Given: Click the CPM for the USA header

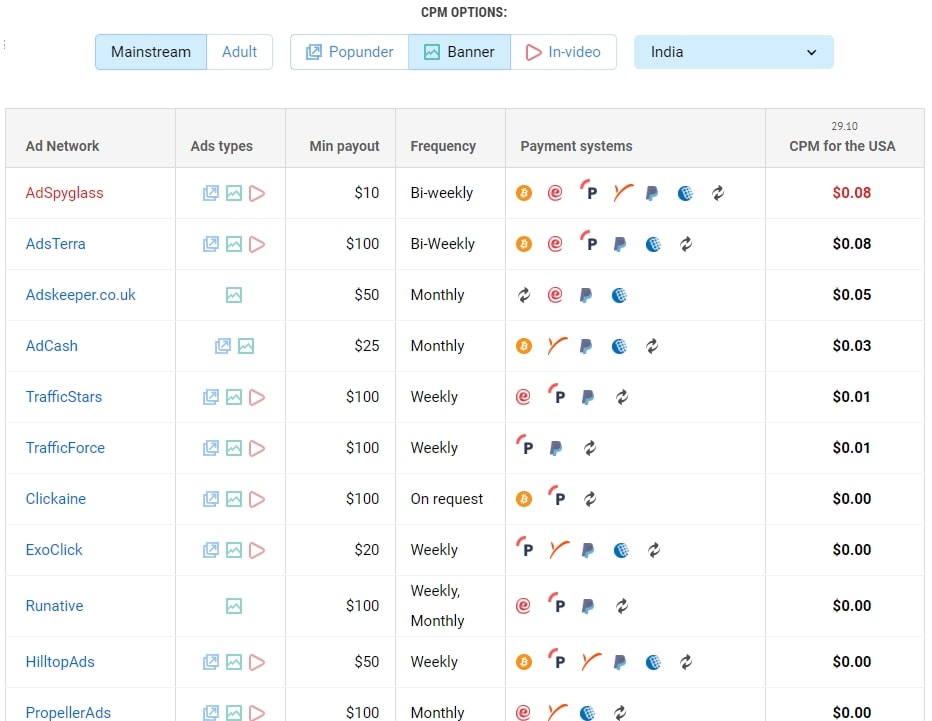Looking at the screenshot, I should pos(842,146).
